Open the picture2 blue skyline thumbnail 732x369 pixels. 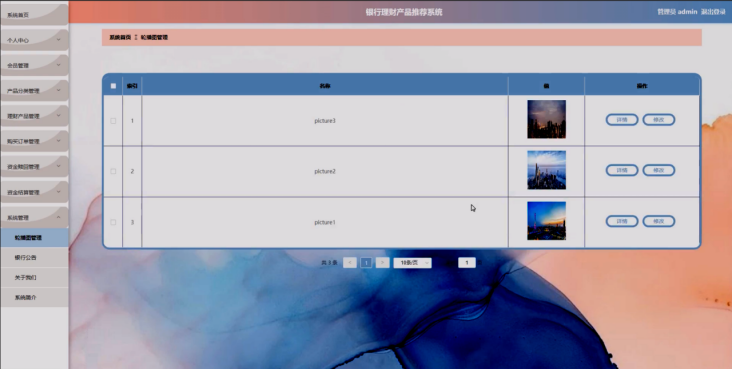coord(546,170)
